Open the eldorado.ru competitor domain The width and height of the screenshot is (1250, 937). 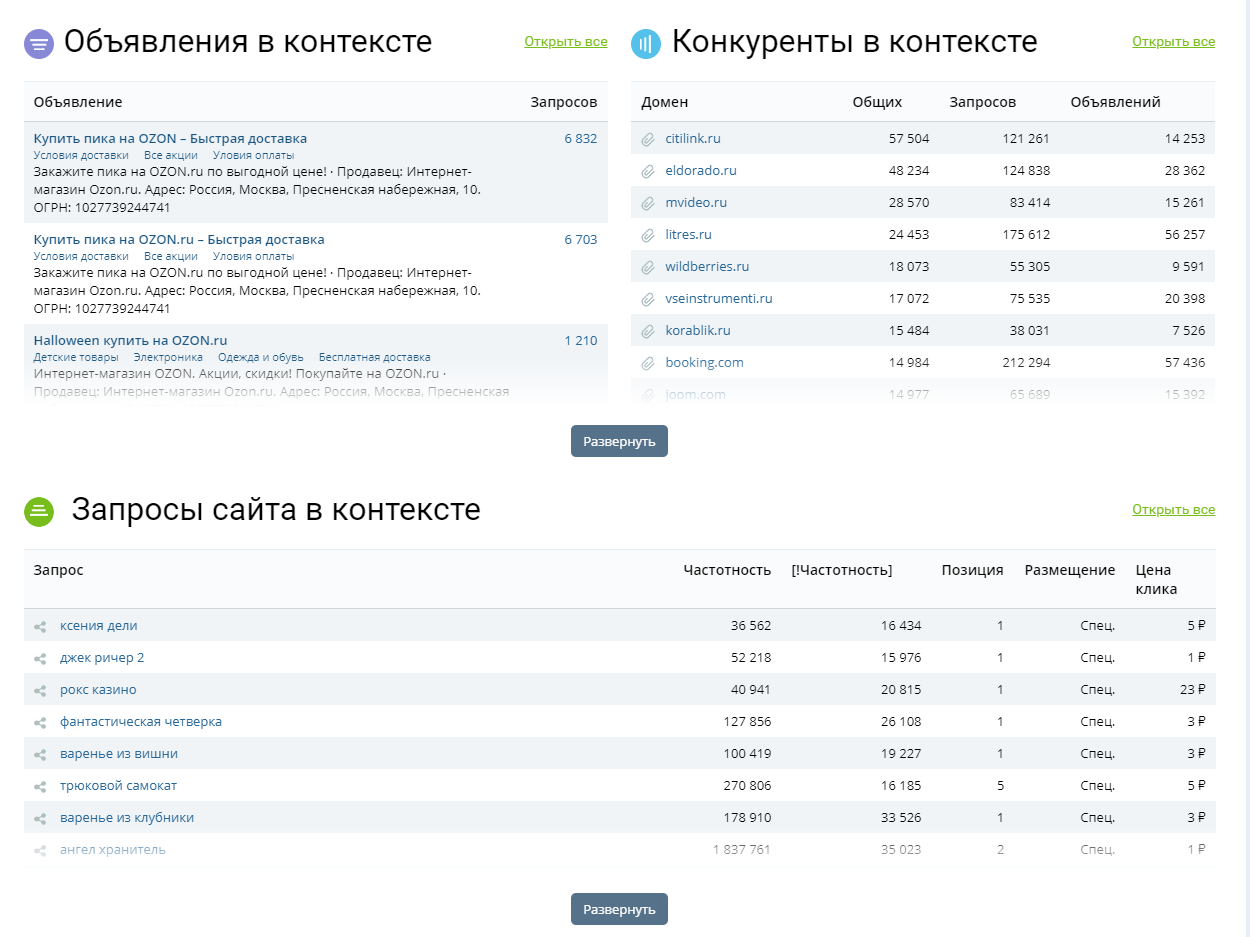point(701,171)
